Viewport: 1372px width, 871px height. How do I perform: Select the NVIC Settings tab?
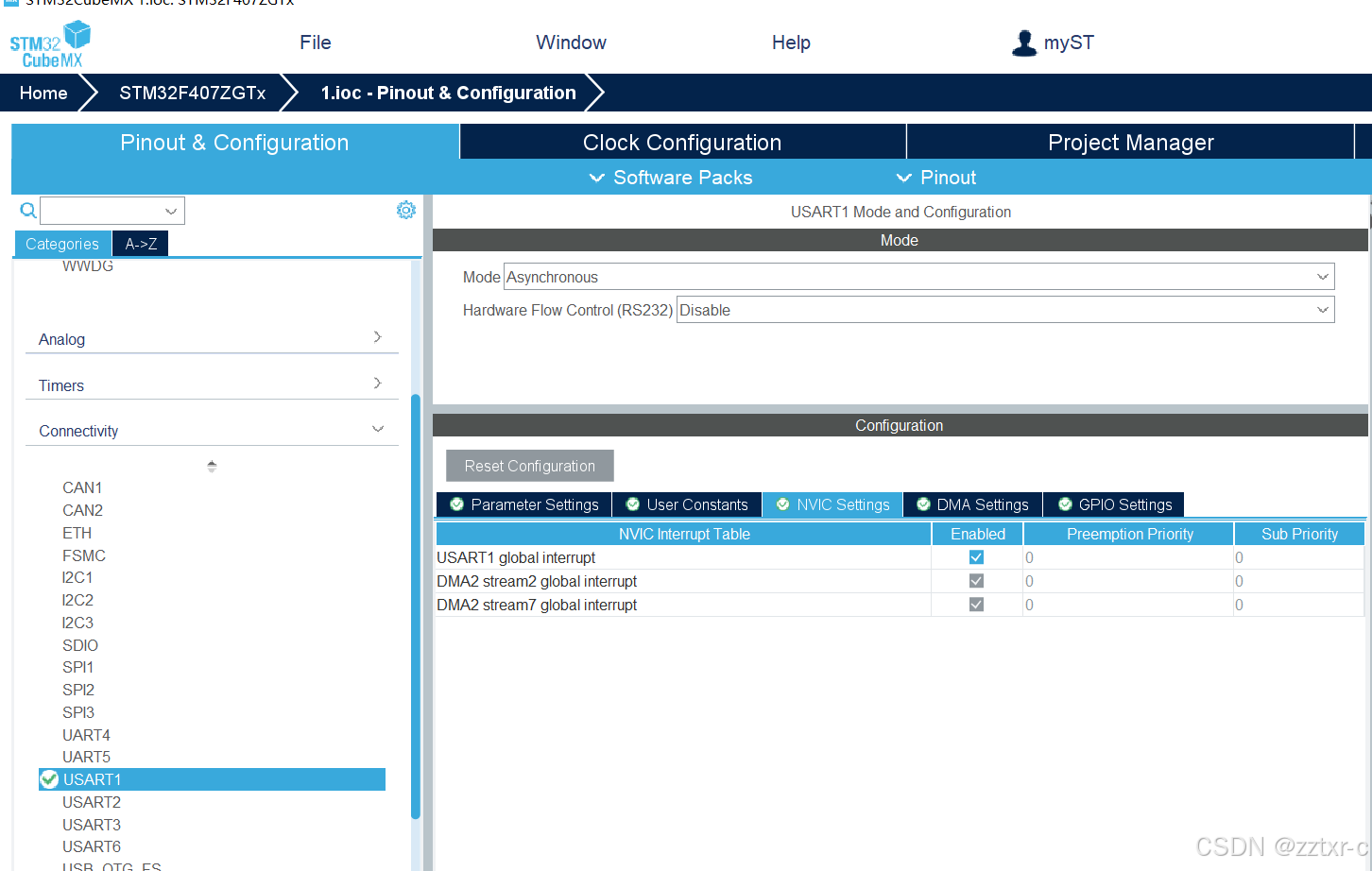click(832, 504)
